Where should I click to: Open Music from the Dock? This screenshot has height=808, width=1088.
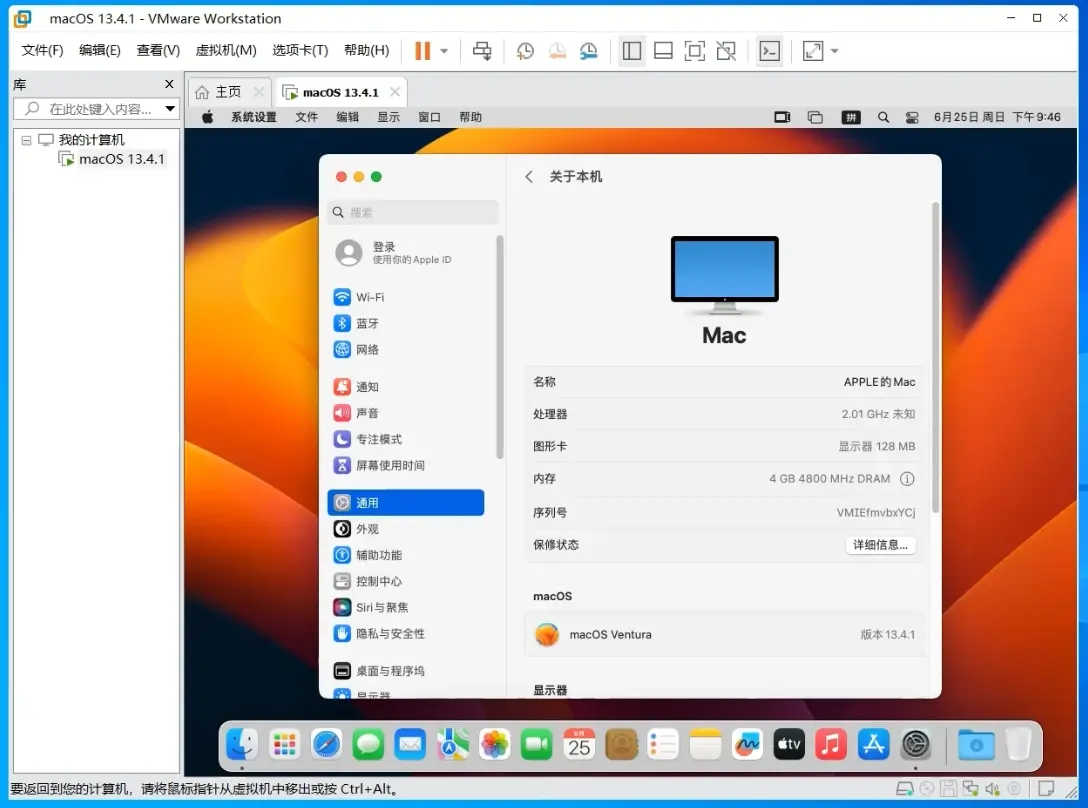[x=831, y=746]
